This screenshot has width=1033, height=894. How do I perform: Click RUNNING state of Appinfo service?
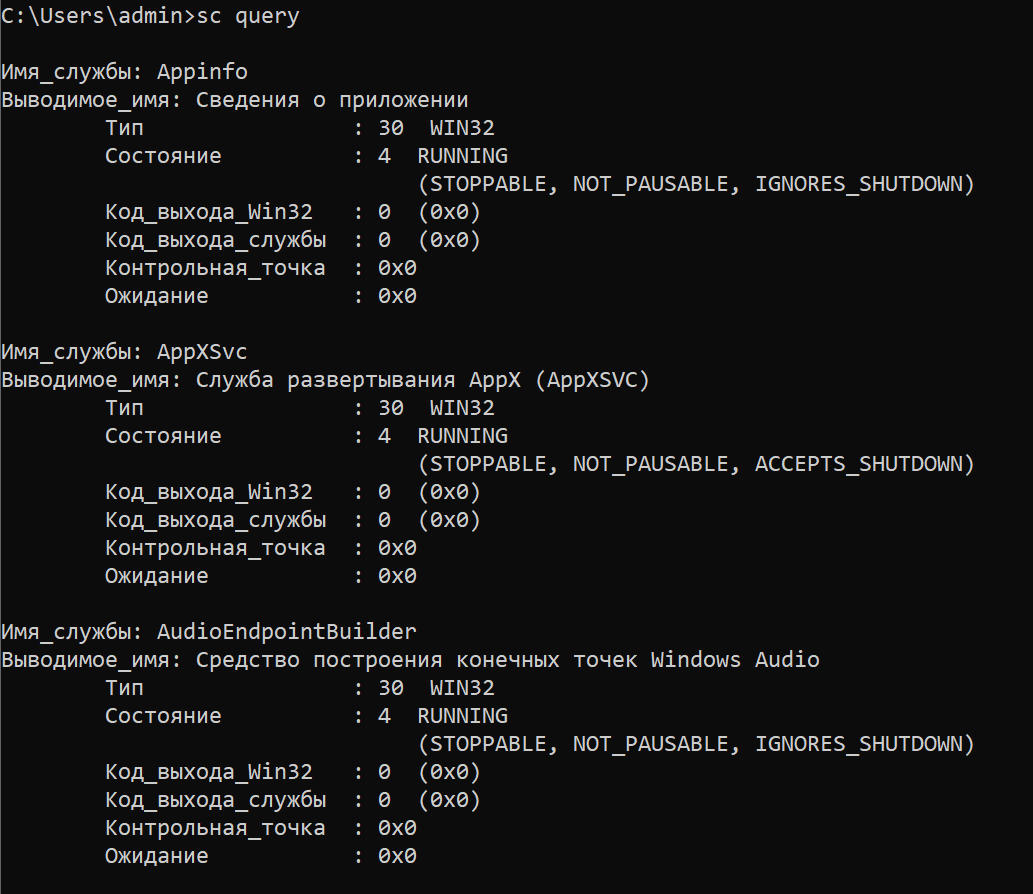462,156
